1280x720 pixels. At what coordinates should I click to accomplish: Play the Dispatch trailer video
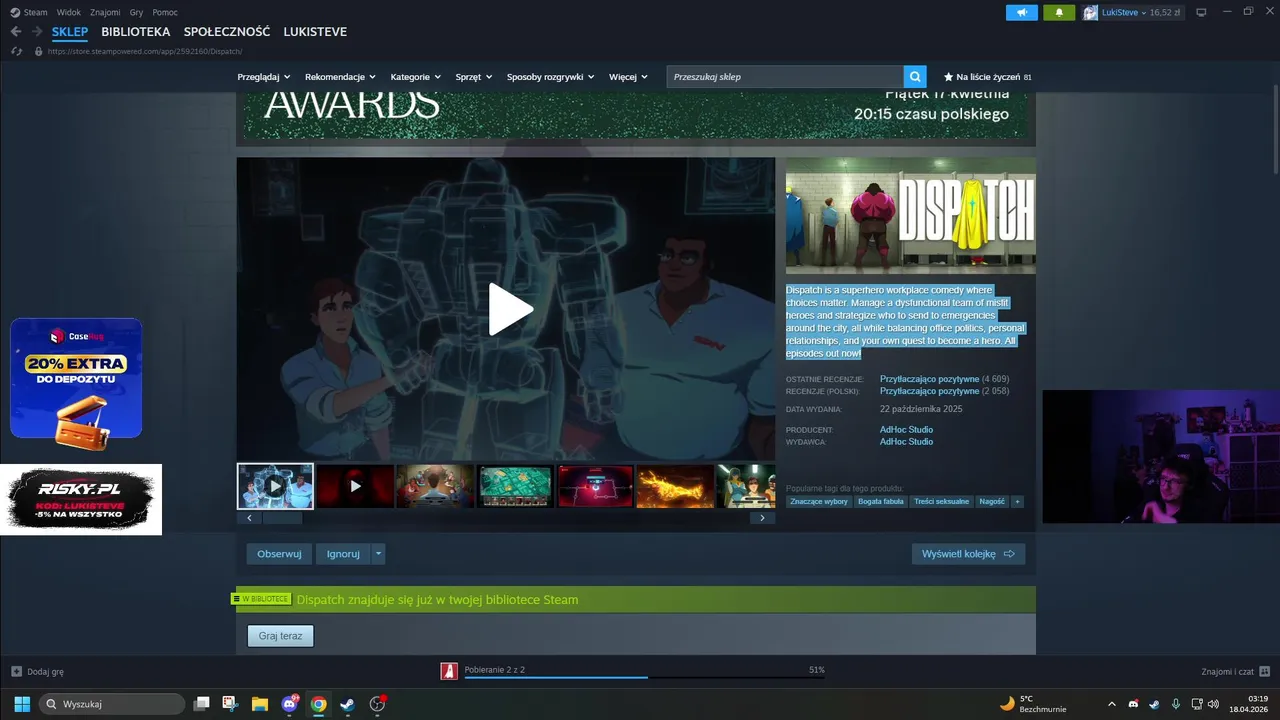(509, 309)
